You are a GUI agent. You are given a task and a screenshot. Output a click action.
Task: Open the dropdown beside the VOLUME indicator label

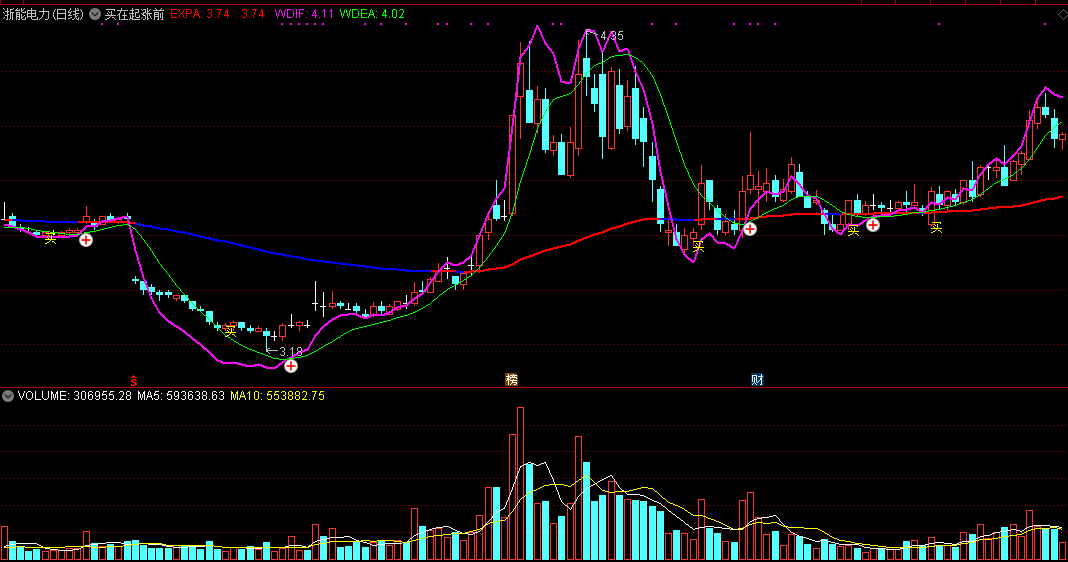(7, 396)
